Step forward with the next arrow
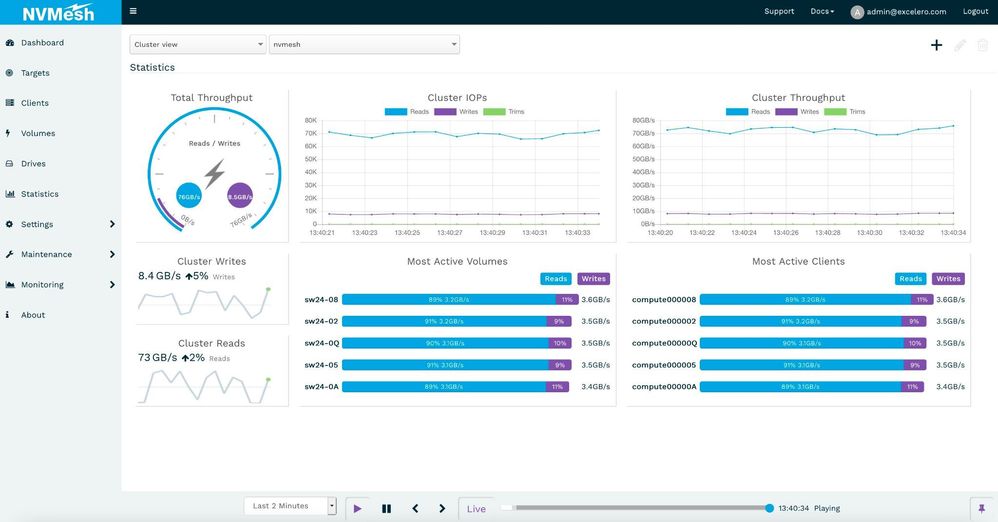The width and height of the screenshot is (998, 522). 442,509
